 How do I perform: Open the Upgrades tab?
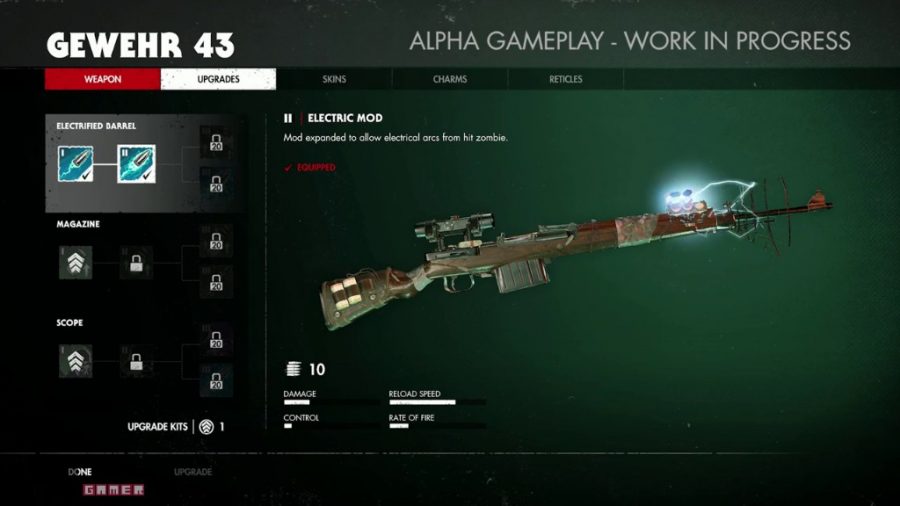click(218, 79)
